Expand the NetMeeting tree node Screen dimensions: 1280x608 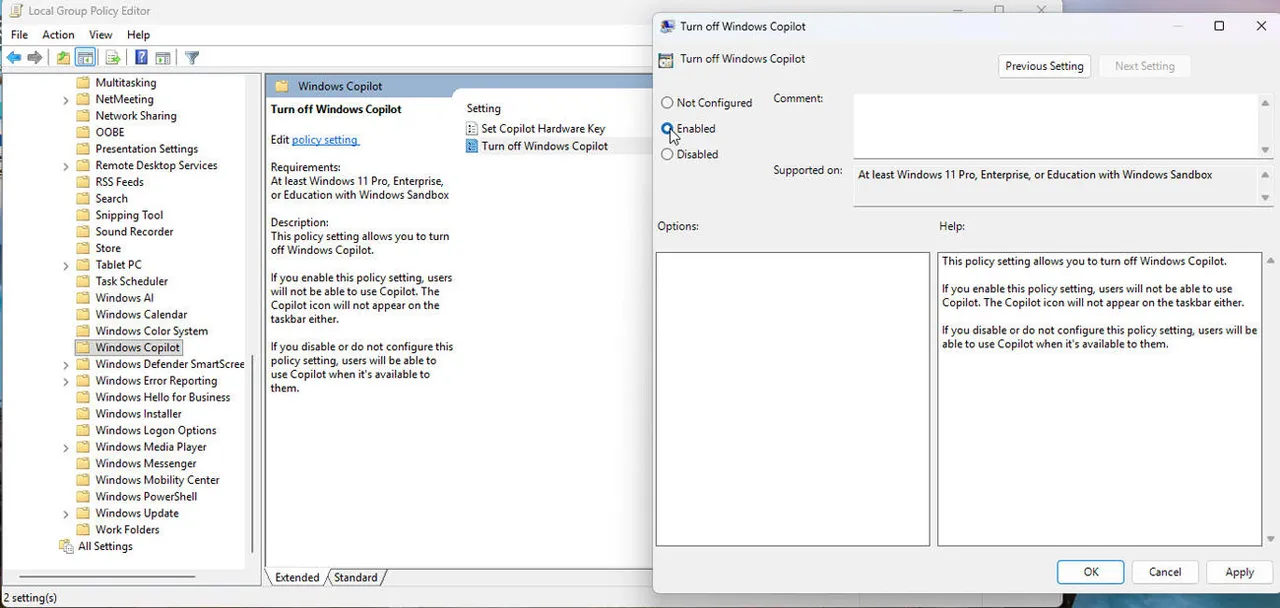(x=65, y=99)
